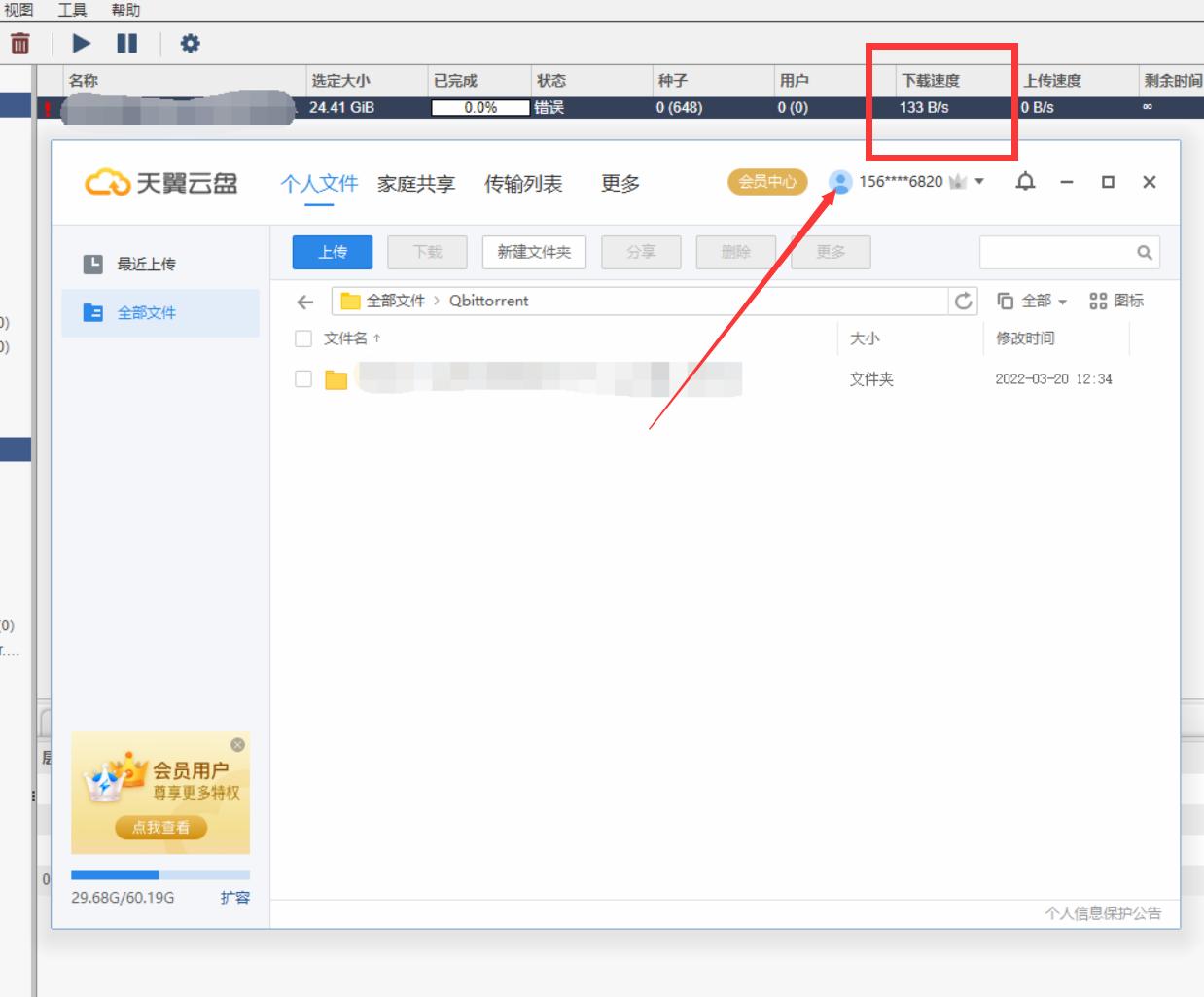Click the search input field of the cloud drive
1204x997 pixels.
[1060, 252]
